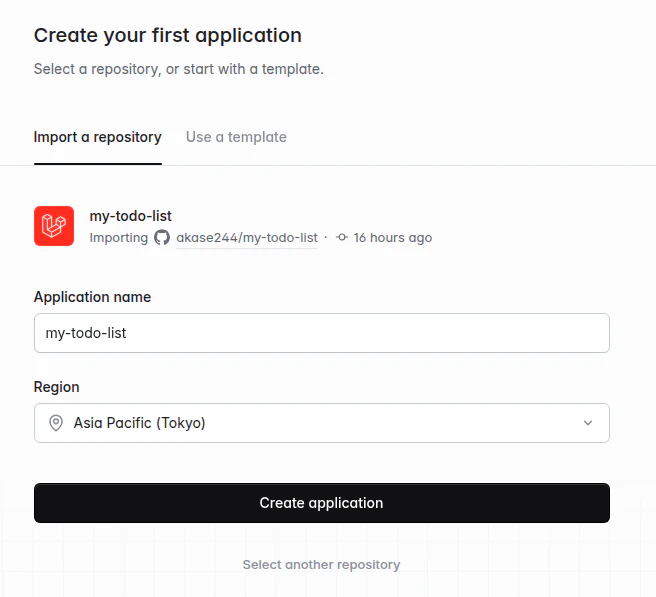The image size is (656, 597).
Task: Click the Select a repository subtitle text
Action: [x=179, y=69]
